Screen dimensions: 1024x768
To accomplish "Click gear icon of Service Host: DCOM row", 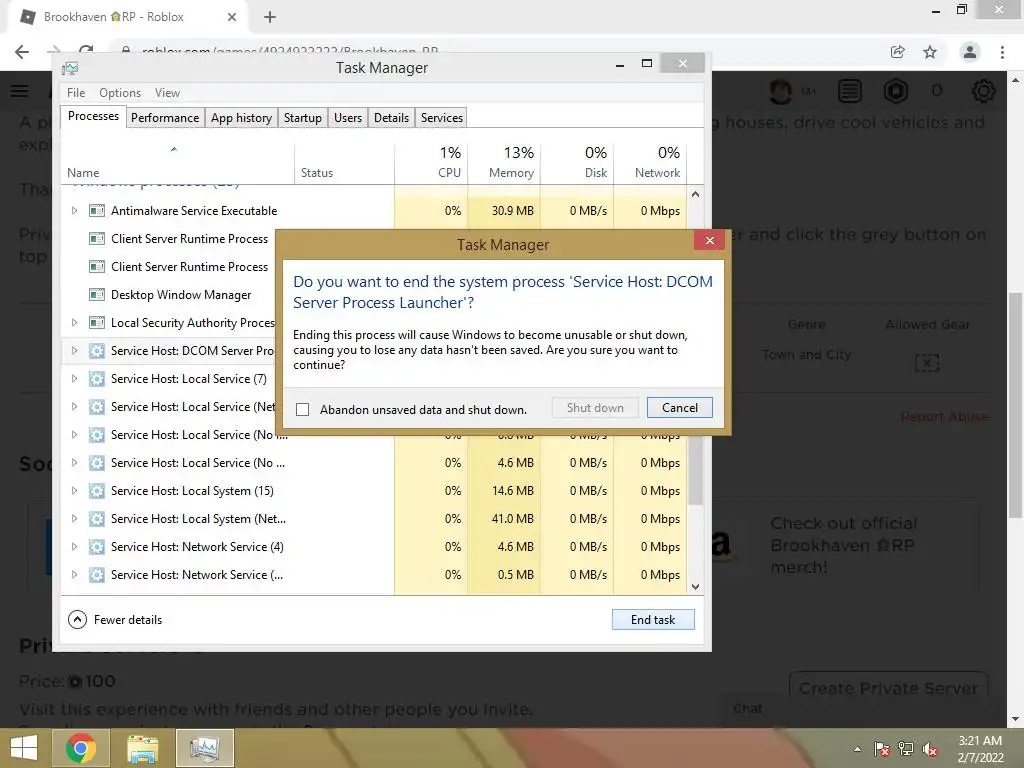I will pos(97,351).
